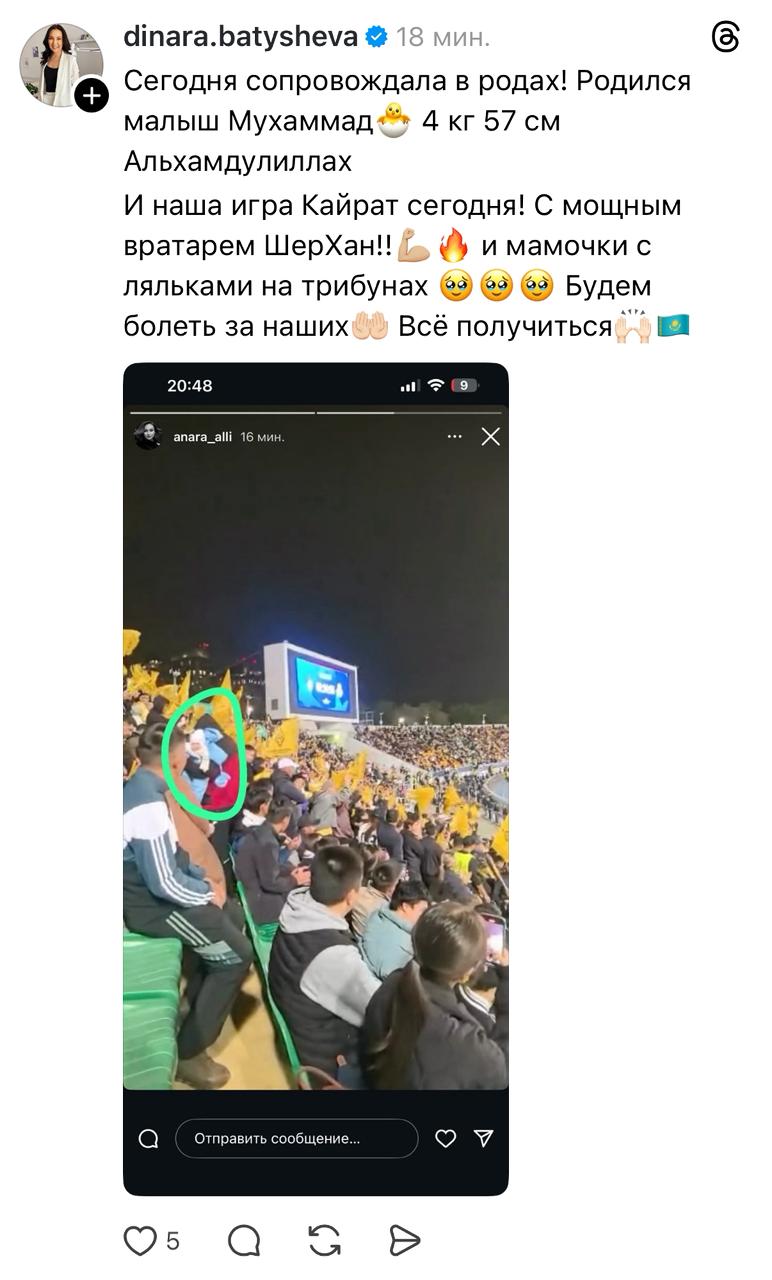Screen dimensions: 772x1280
Task: Close the story with X icon
Action: (490, 436)
